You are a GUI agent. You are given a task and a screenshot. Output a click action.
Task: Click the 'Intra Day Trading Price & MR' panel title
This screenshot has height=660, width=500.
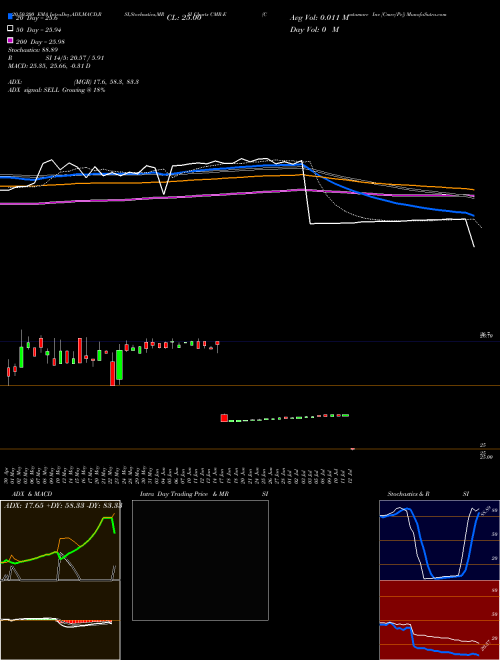point(184,494)
